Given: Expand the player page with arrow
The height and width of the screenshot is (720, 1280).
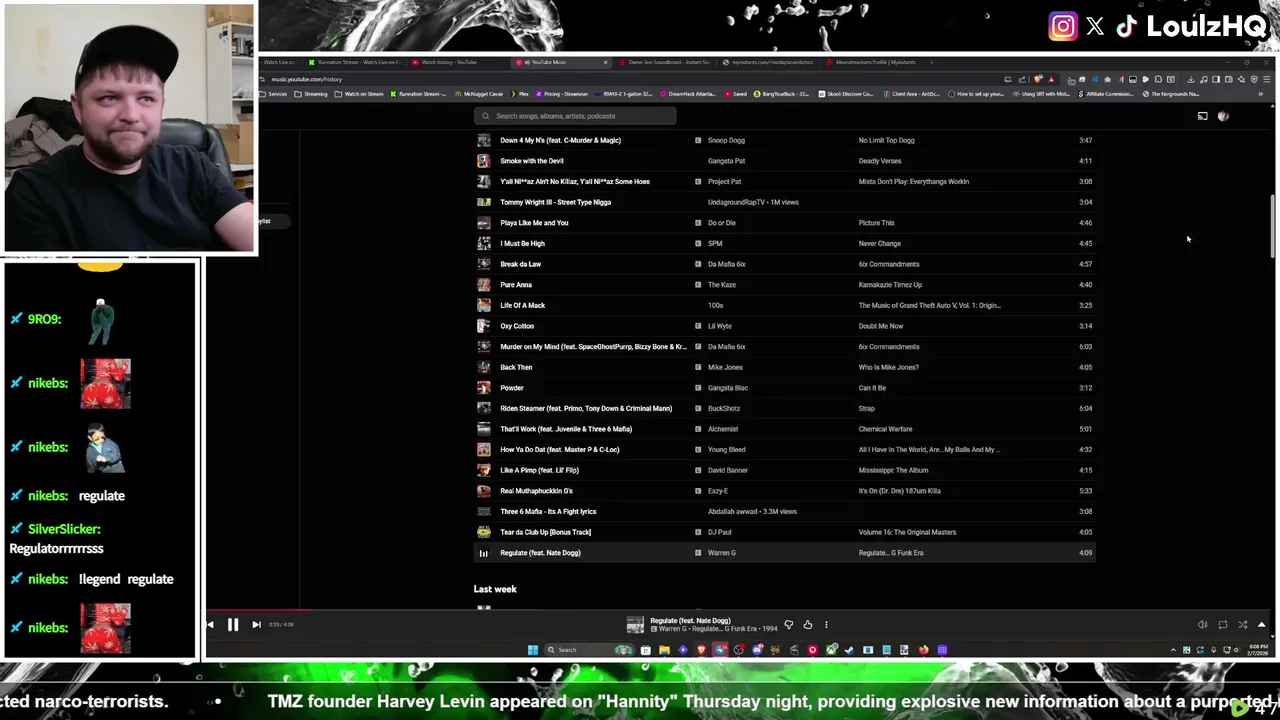Looking at the screenshot, I should 1261,625.
